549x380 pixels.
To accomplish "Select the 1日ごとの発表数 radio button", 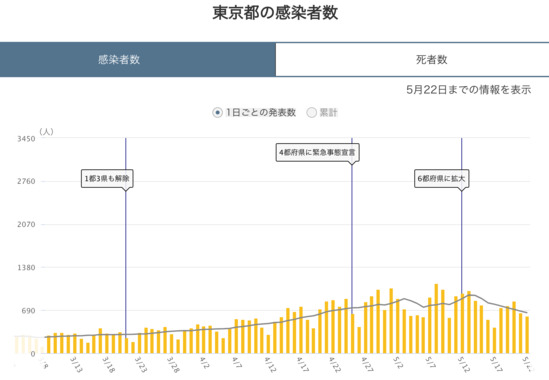I will click(x=217, y=113).
